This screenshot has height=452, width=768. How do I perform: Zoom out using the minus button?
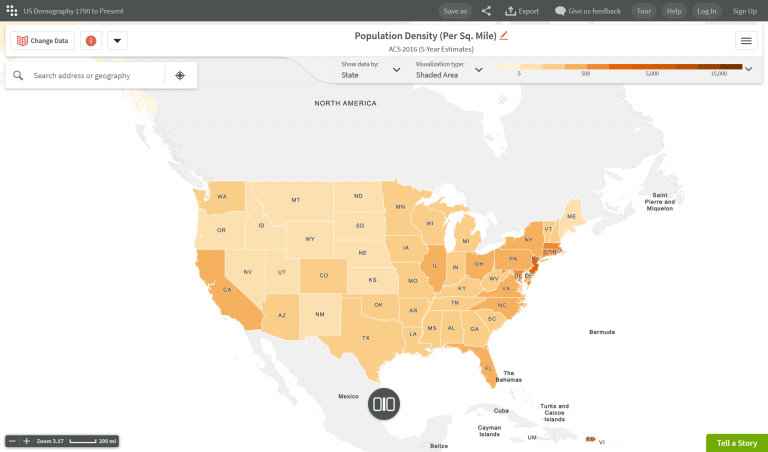pos(12,441)
